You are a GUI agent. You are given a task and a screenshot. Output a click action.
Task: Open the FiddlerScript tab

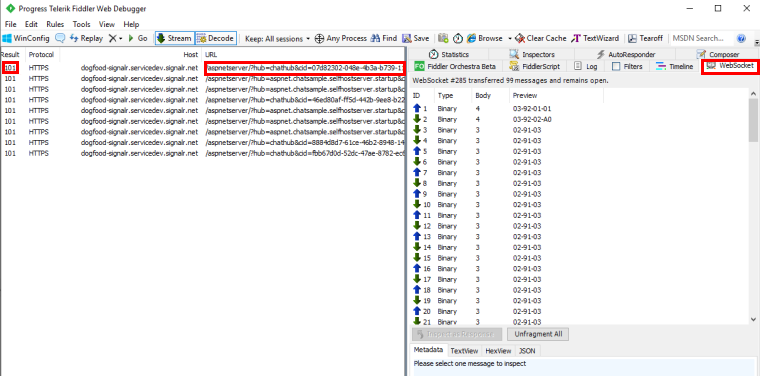click(535, 66)
